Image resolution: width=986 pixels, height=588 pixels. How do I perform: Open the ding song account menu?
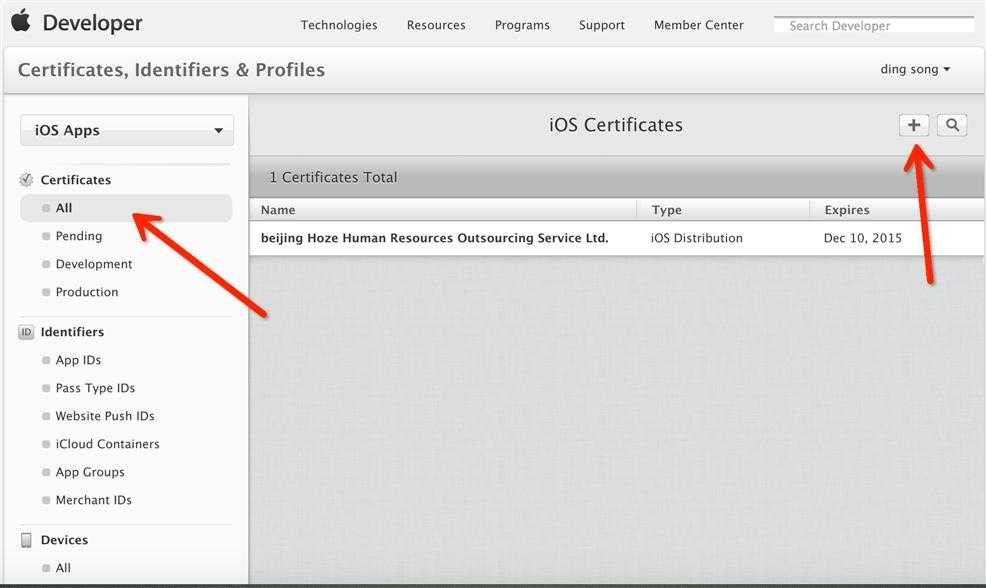[915, 69]
